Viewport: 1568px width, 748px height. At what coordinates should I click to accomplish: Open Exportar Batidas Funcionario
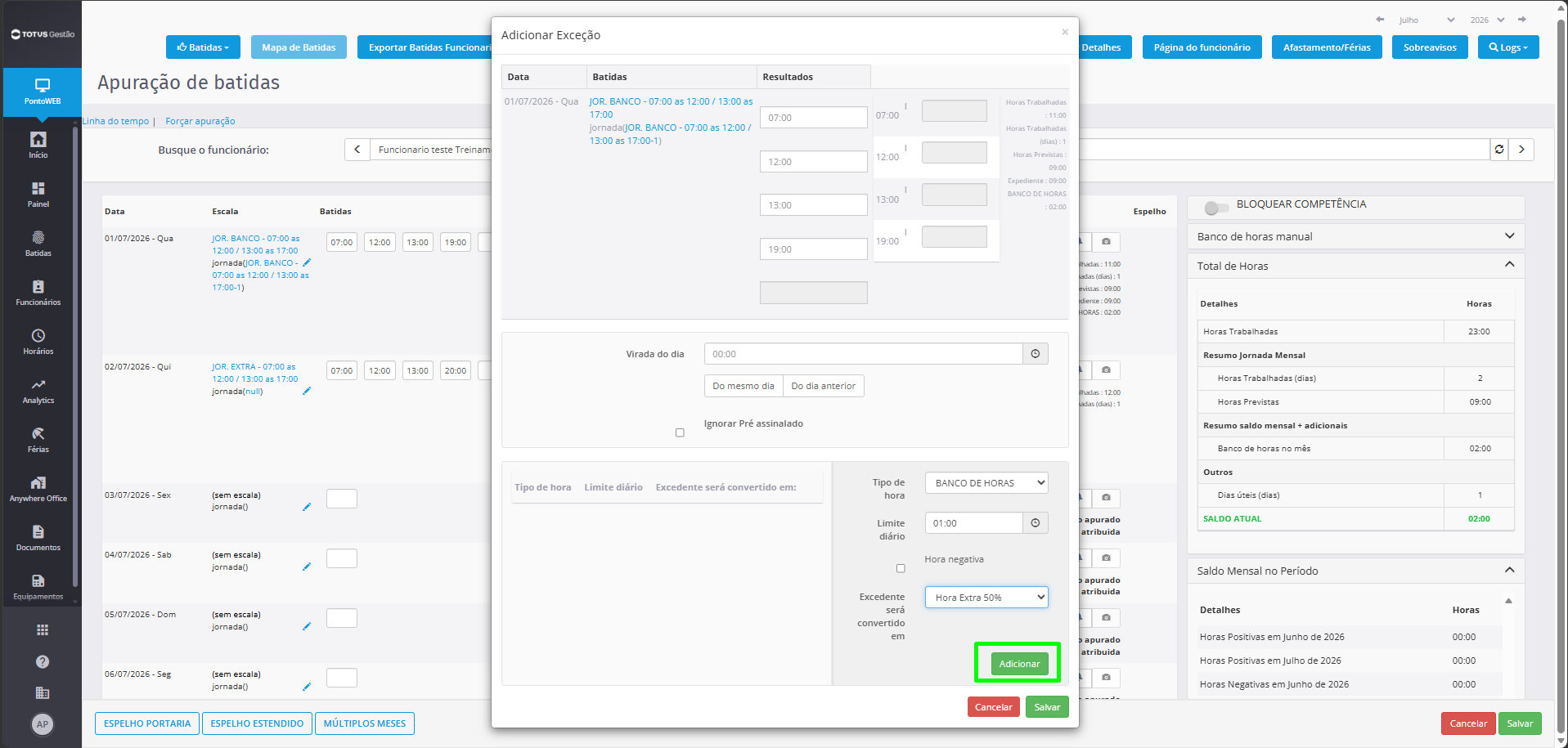425,47
